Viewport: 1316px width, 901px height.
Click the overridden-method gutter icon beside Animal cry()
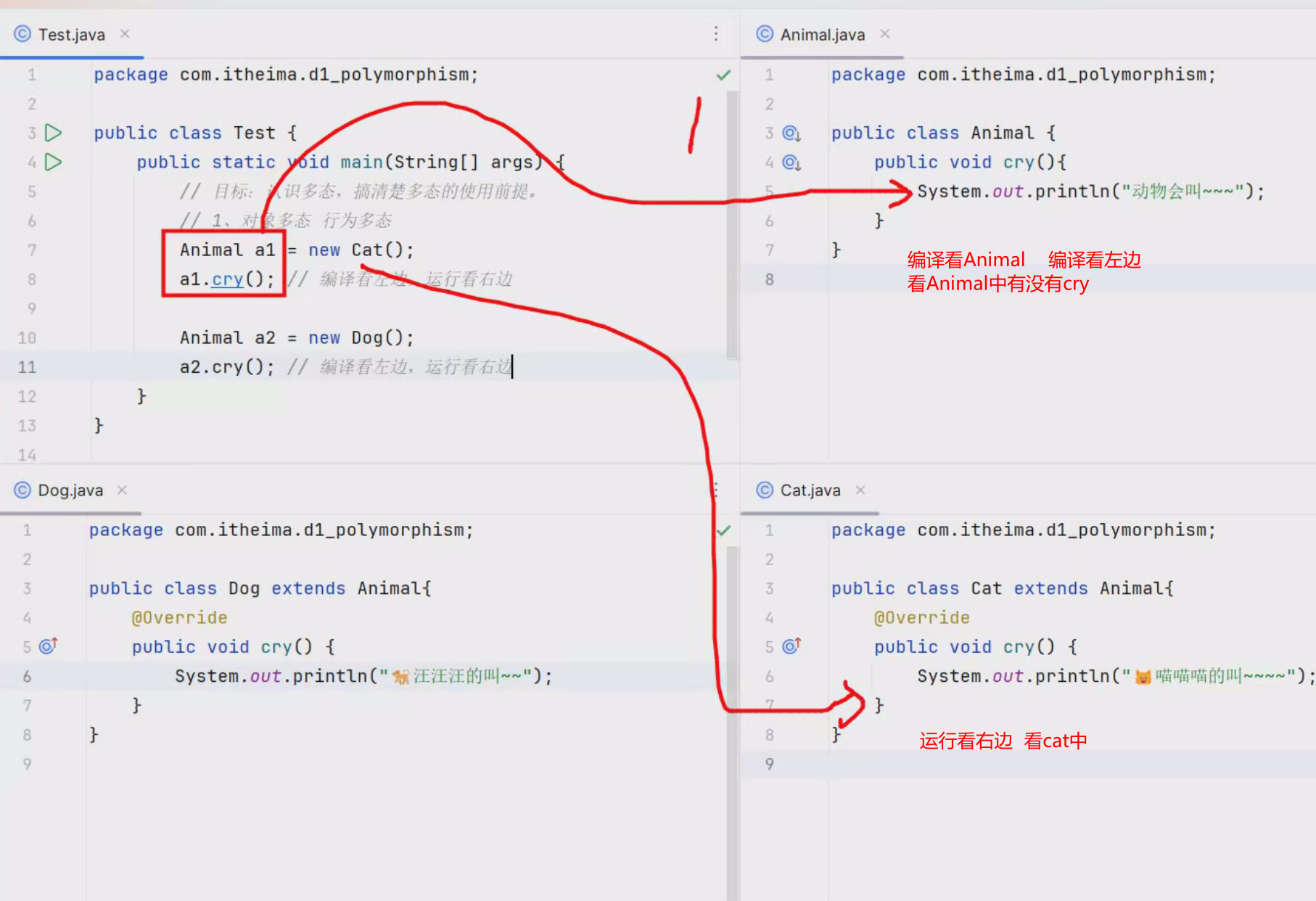tap(791, 162)
